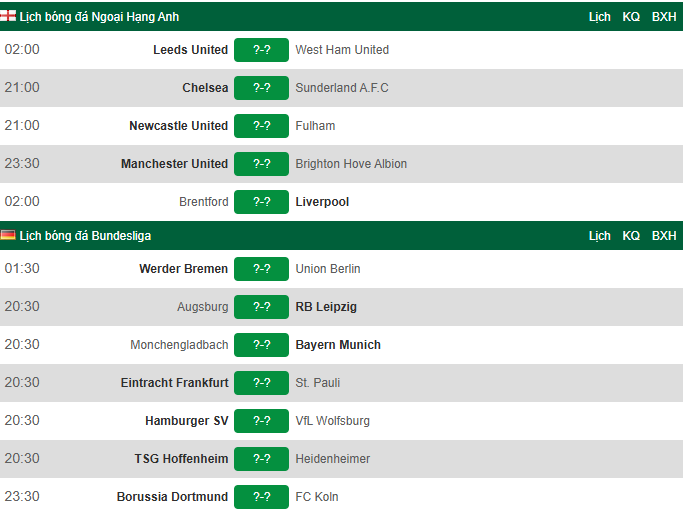
Task: Open the Manchester United team link
Action: tap(174, 164)
